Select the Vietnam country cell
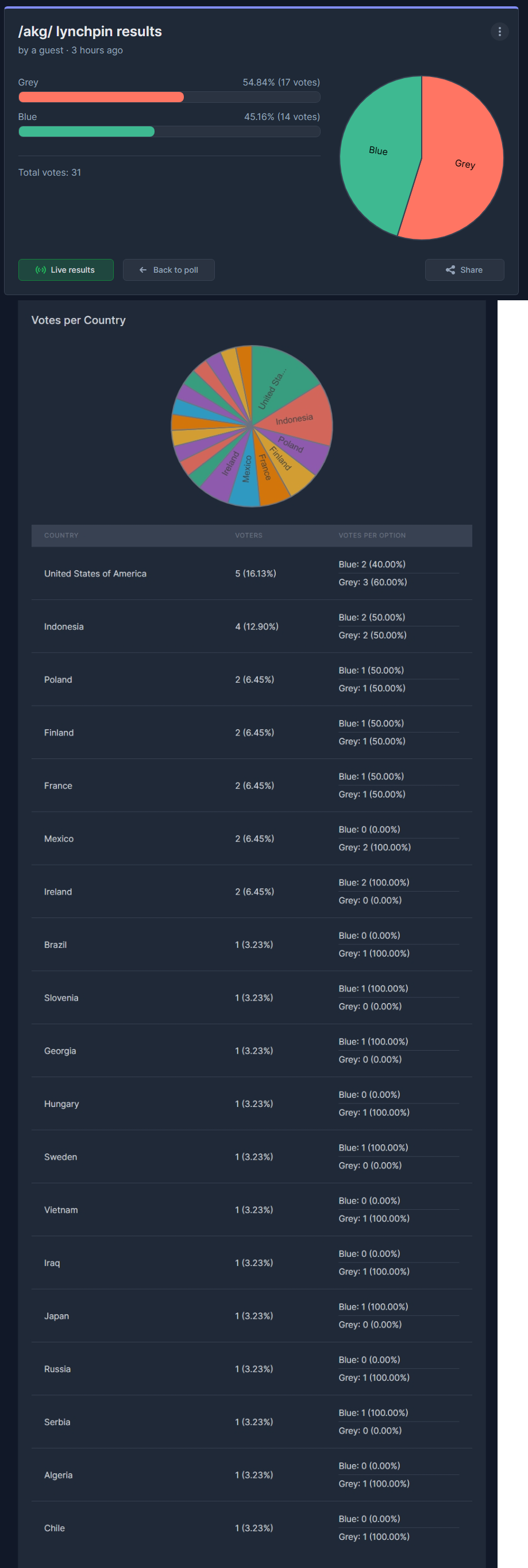Screen dimensions: 528x1568 (61, 1210)
